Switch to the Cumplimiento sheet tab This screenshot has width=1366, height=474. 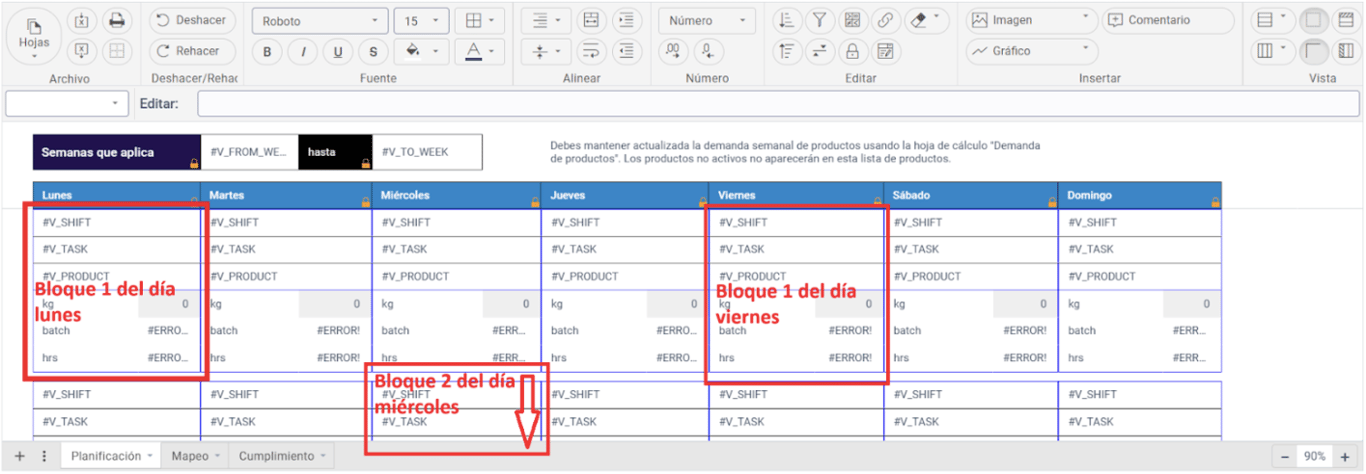281,456
